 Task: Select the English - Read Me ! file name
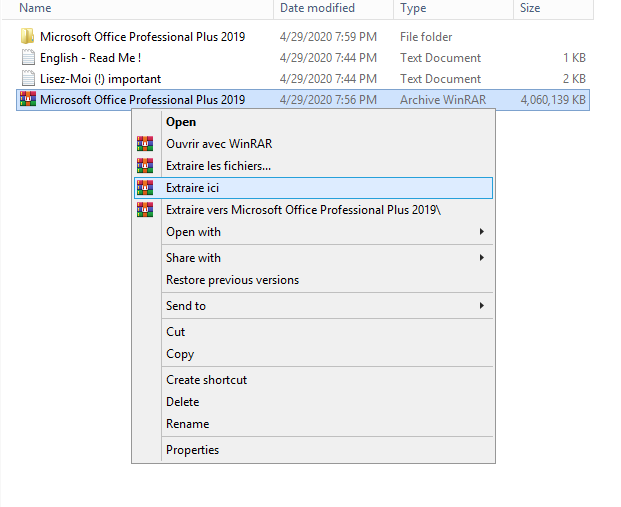click(91, 58)
